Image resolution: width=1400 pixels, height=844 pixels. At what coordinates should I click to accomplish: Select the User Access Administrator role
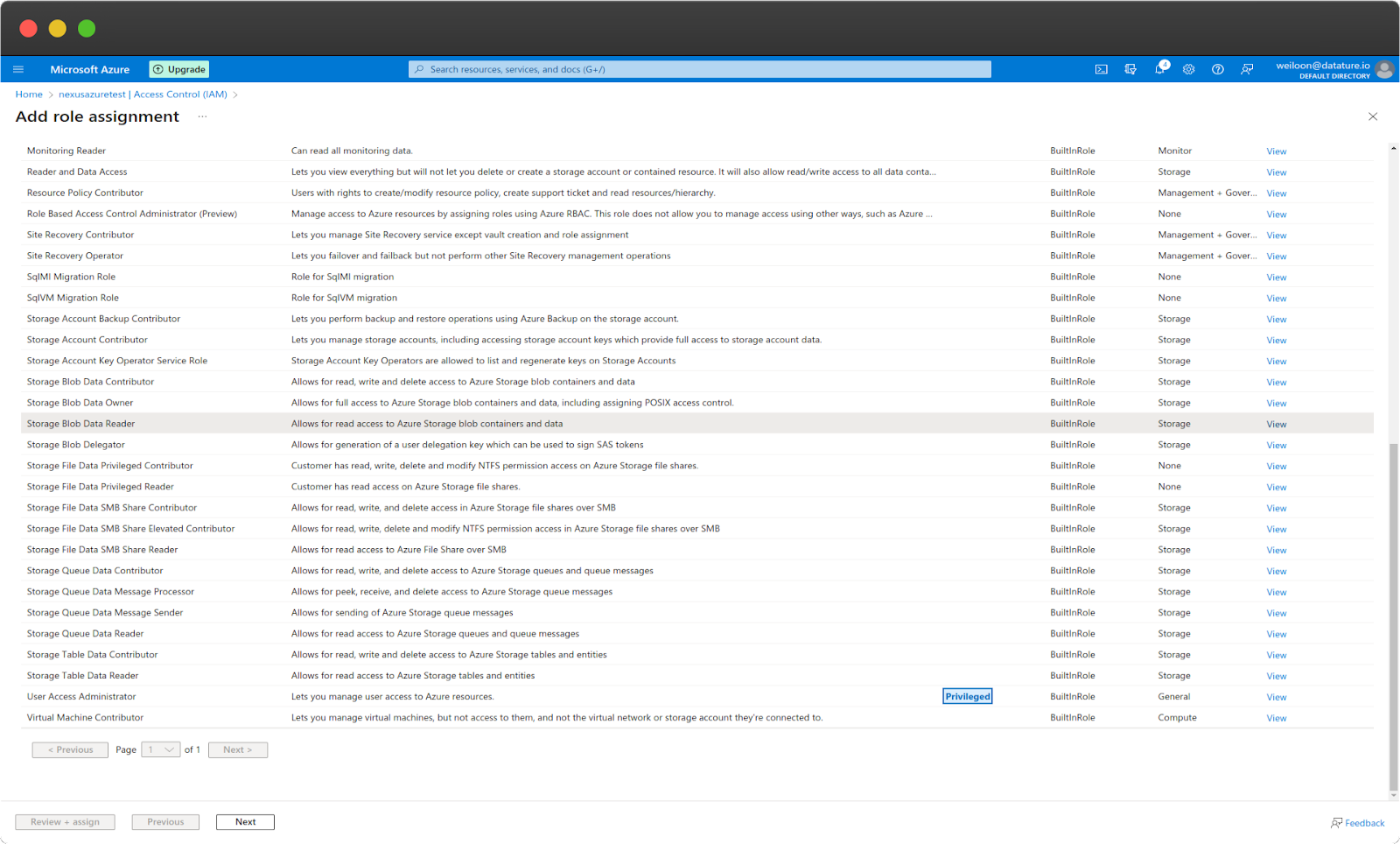pyautogui.click(x=81, y=697)
